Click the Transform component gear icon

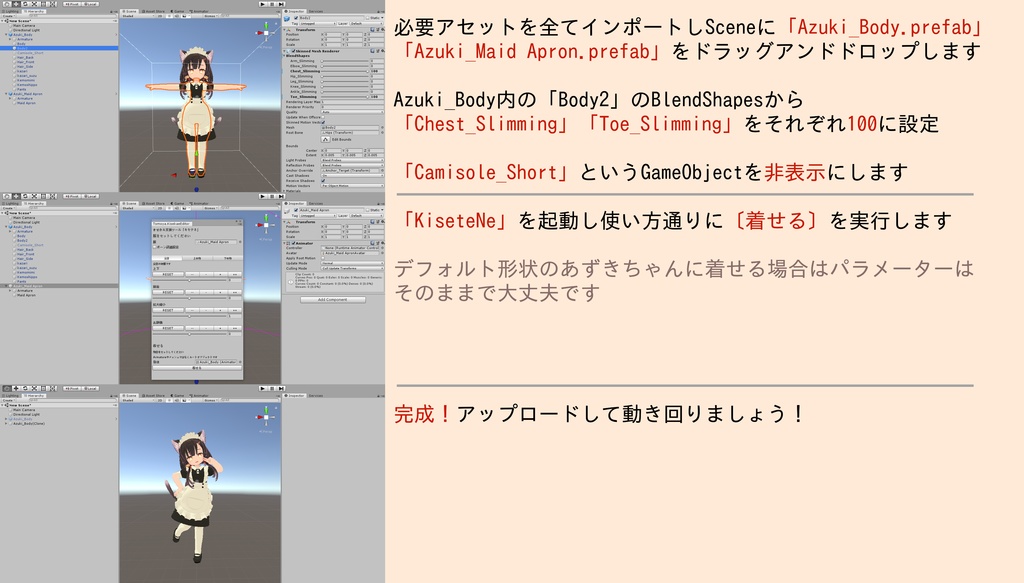click(380, 30)
